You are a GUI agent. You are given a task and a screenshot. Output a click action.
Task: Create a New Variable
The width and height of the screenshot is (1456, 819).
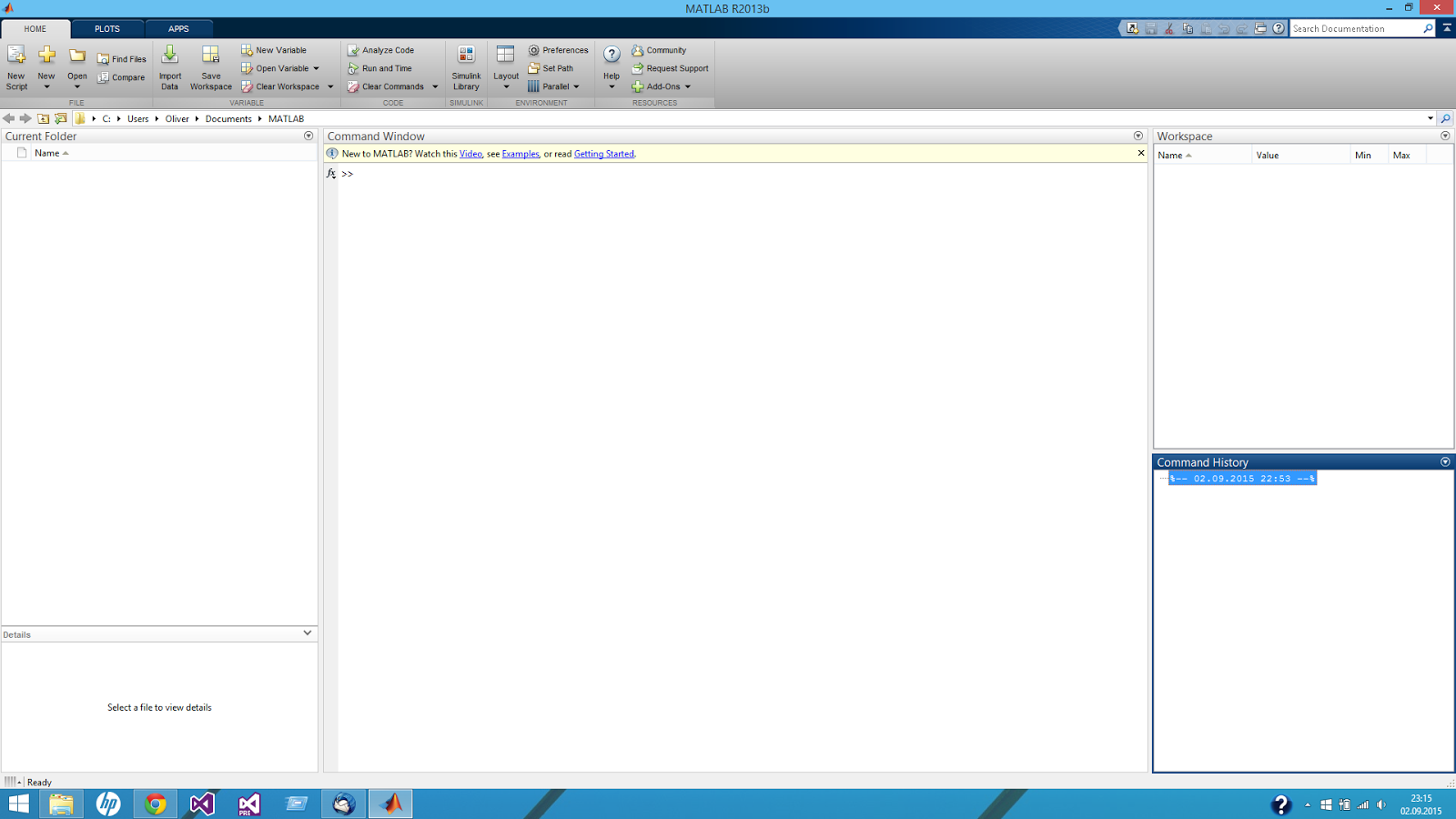(x=274, y=50)
